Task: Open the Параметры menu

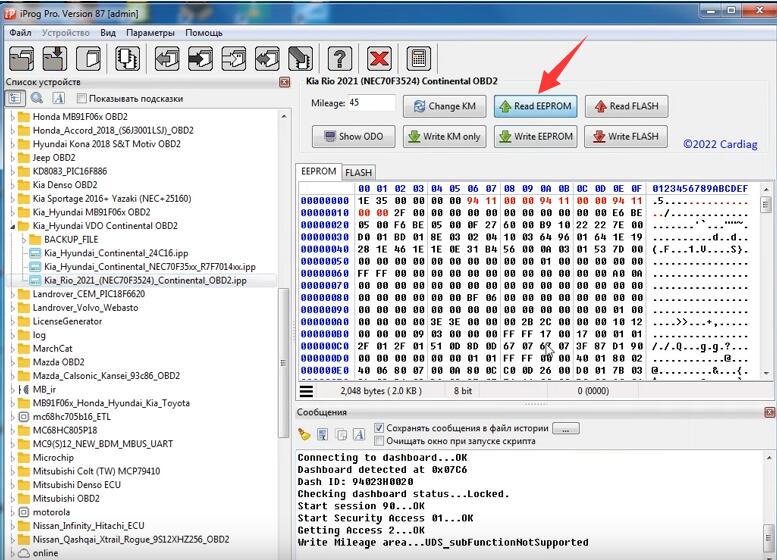Action: 150,33
